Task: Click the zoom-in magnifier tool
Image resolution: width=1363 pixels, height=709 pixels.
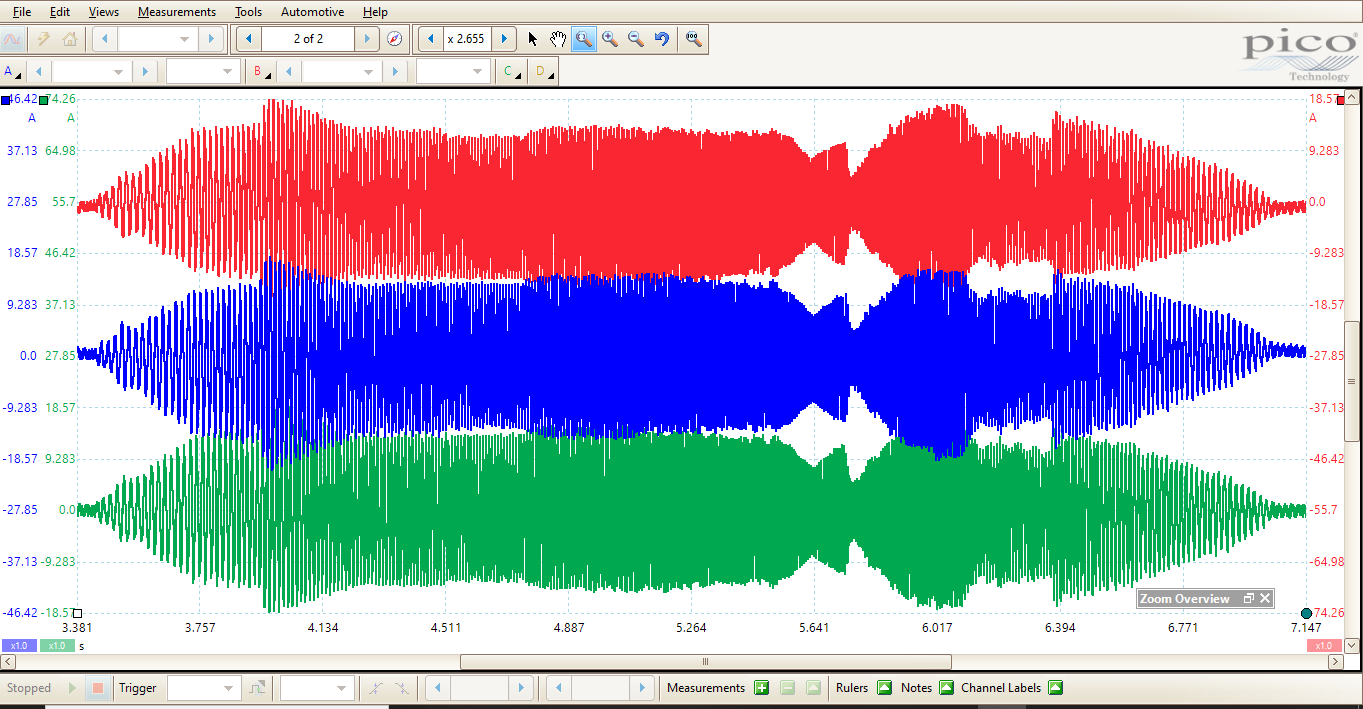Action: click(x=609, y=39)
